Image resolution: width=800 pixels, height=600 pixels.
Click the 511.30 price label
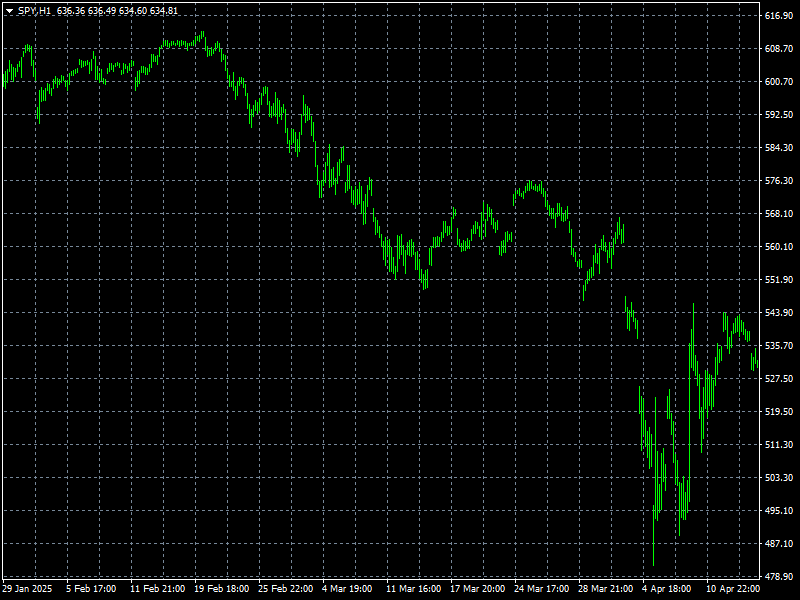pos(779,445)
